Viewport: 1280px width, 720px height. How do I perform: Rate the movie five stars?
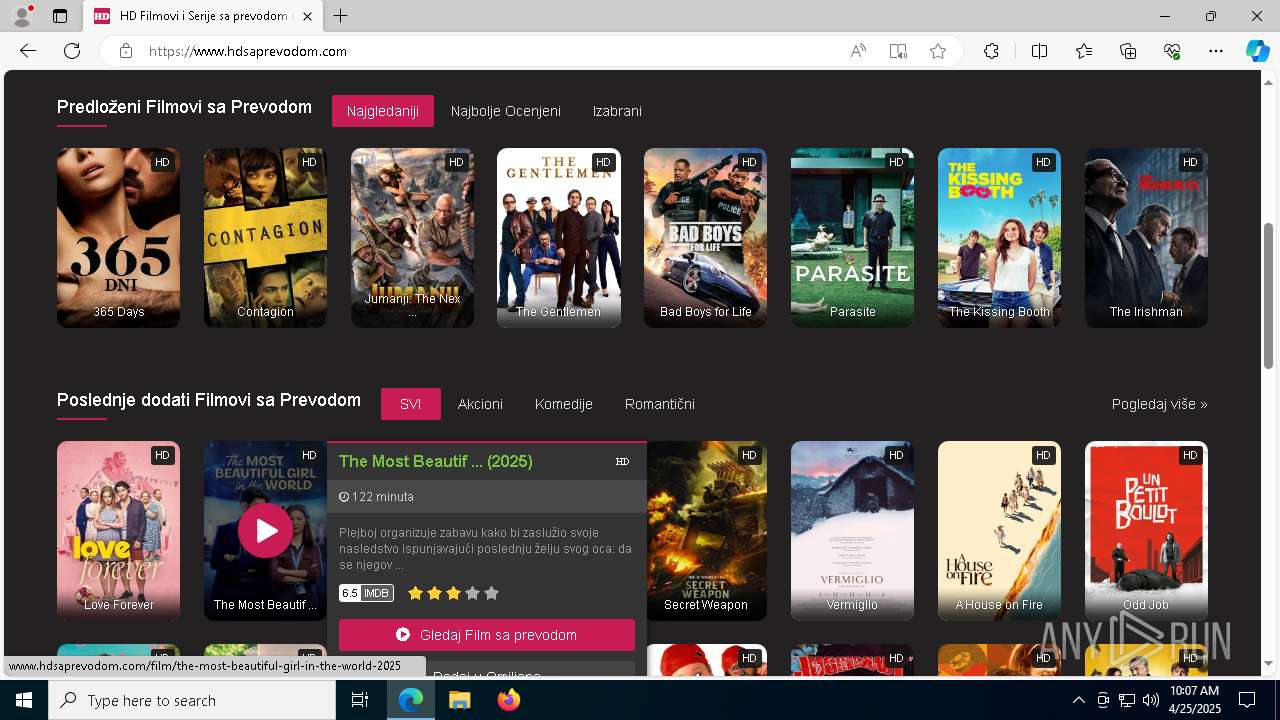[x=491, y=593]
